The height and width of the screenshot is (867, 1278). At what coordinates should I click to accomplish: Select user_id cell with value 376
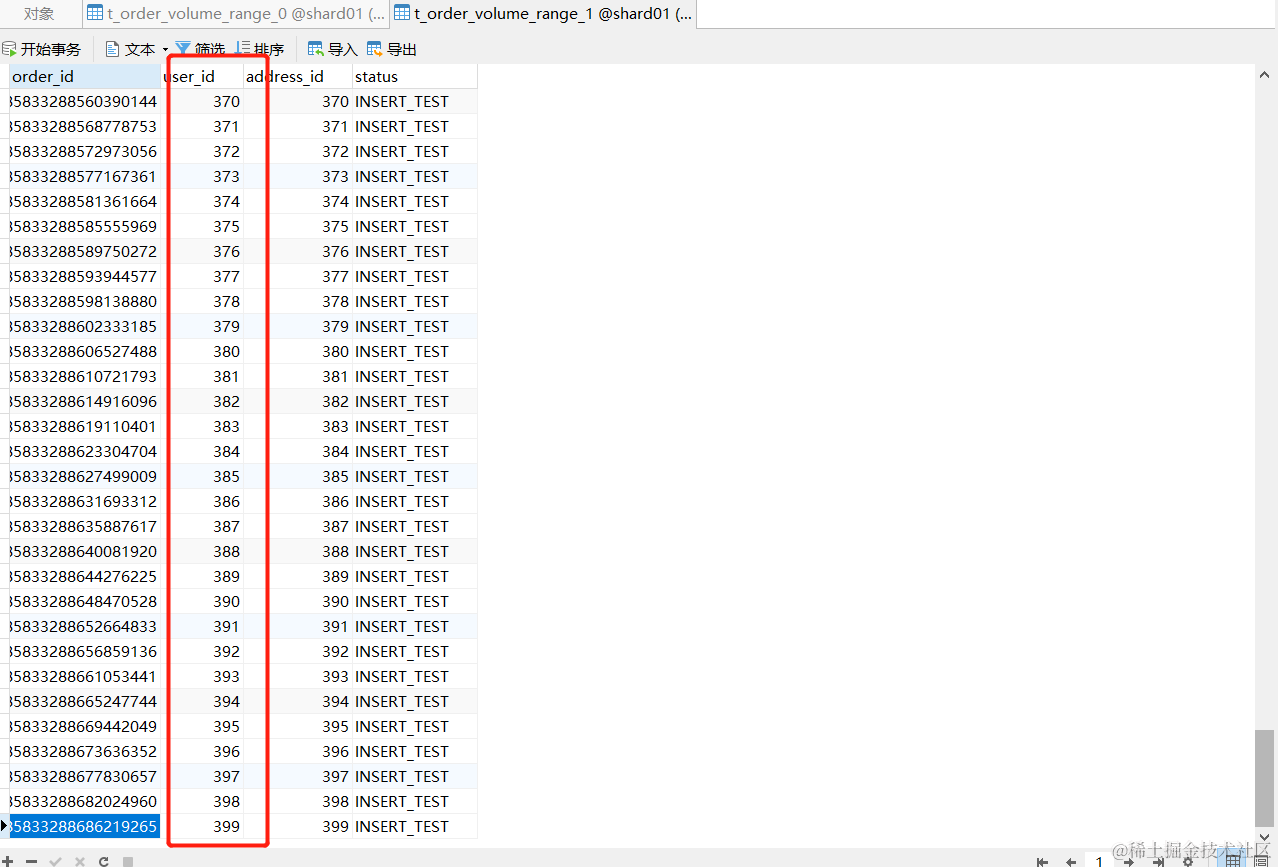tap(202, 251)
